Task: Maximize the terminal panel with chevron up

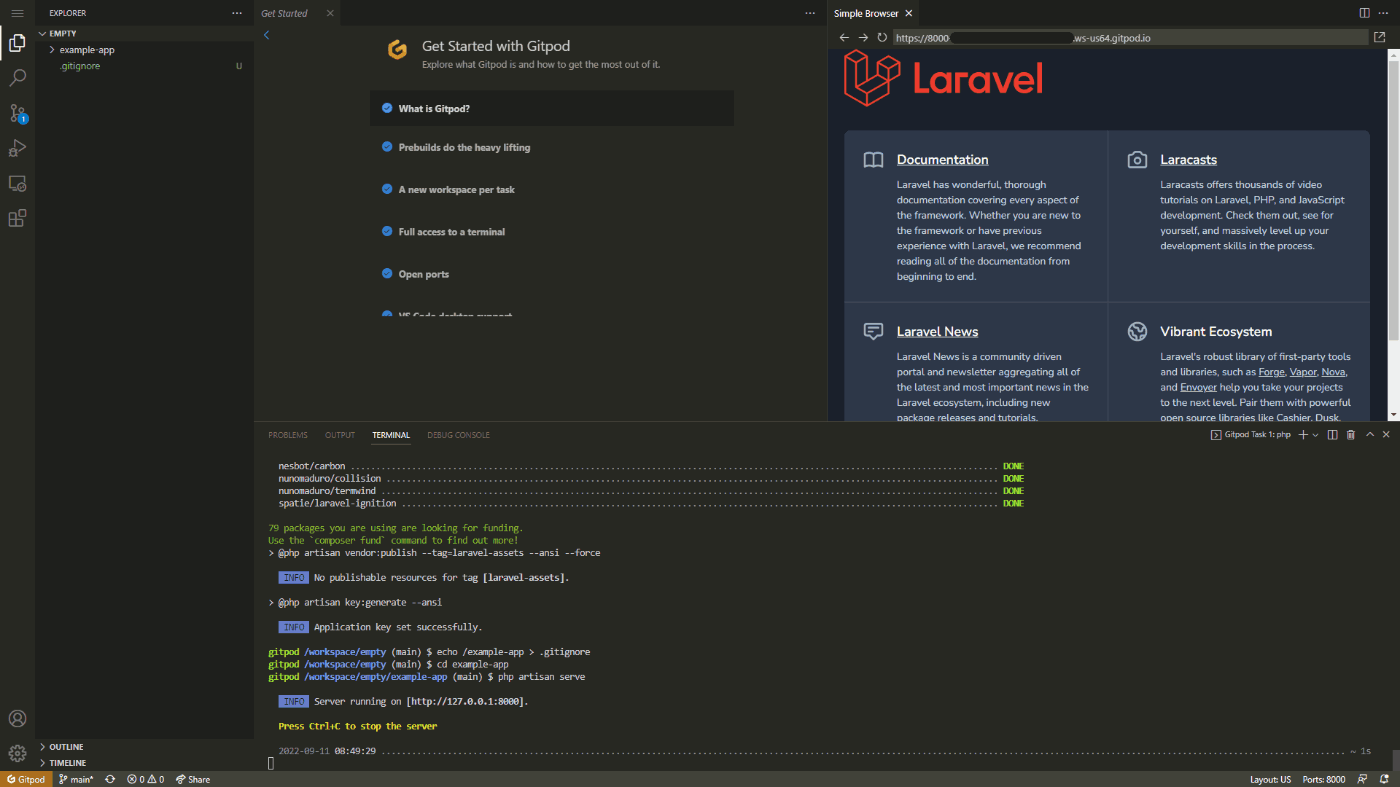Action: click(1370, 435)
